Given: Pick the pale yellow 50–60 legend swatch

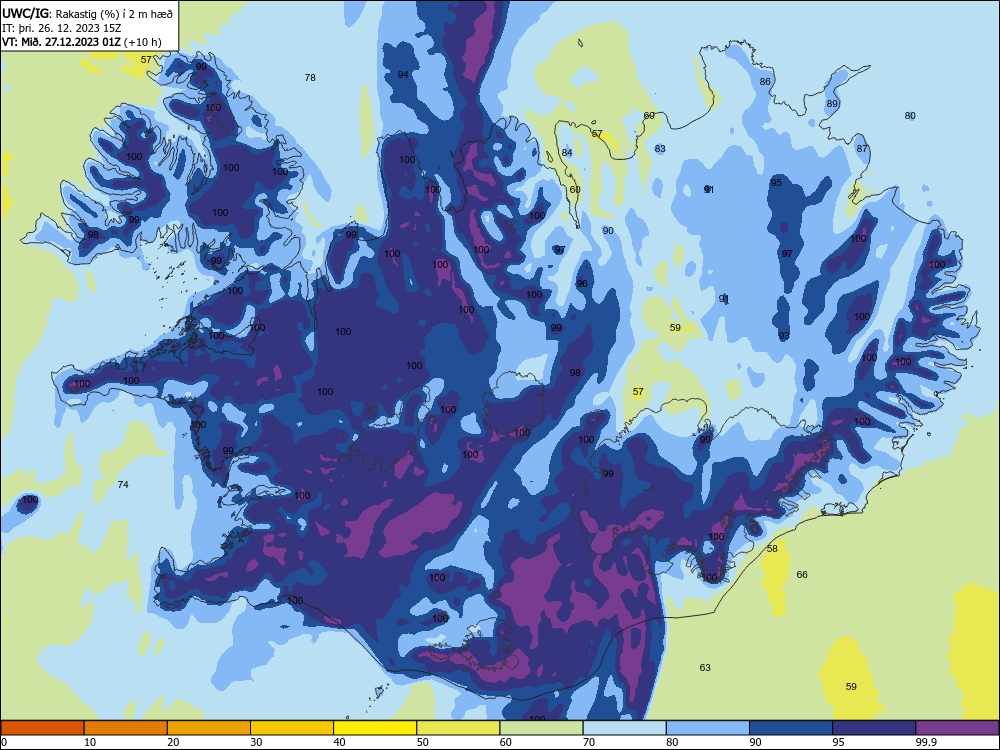Looking at the screenshot, I should [458, 728].
